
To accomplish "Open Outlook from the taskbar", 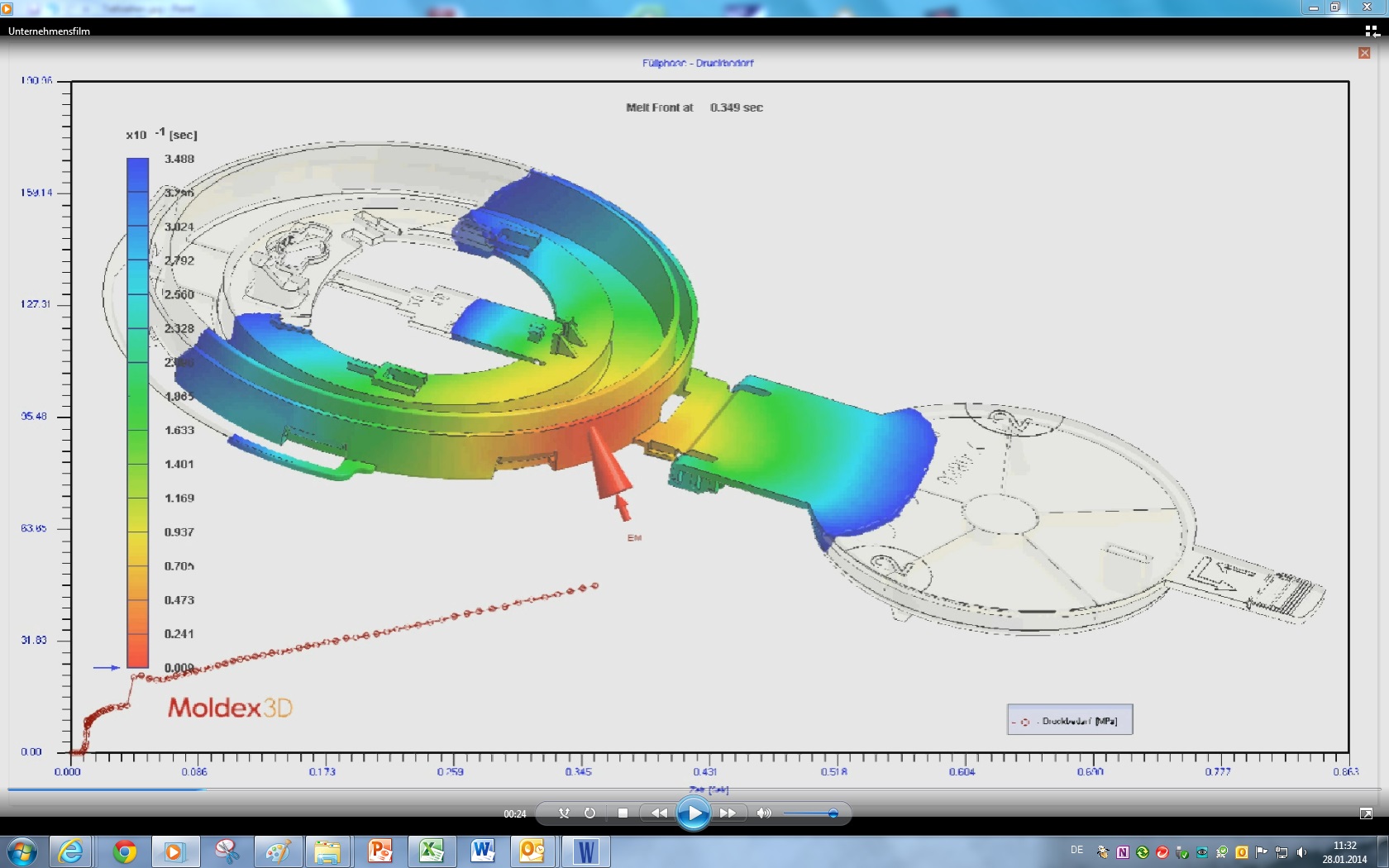I will tap(532, 851).
